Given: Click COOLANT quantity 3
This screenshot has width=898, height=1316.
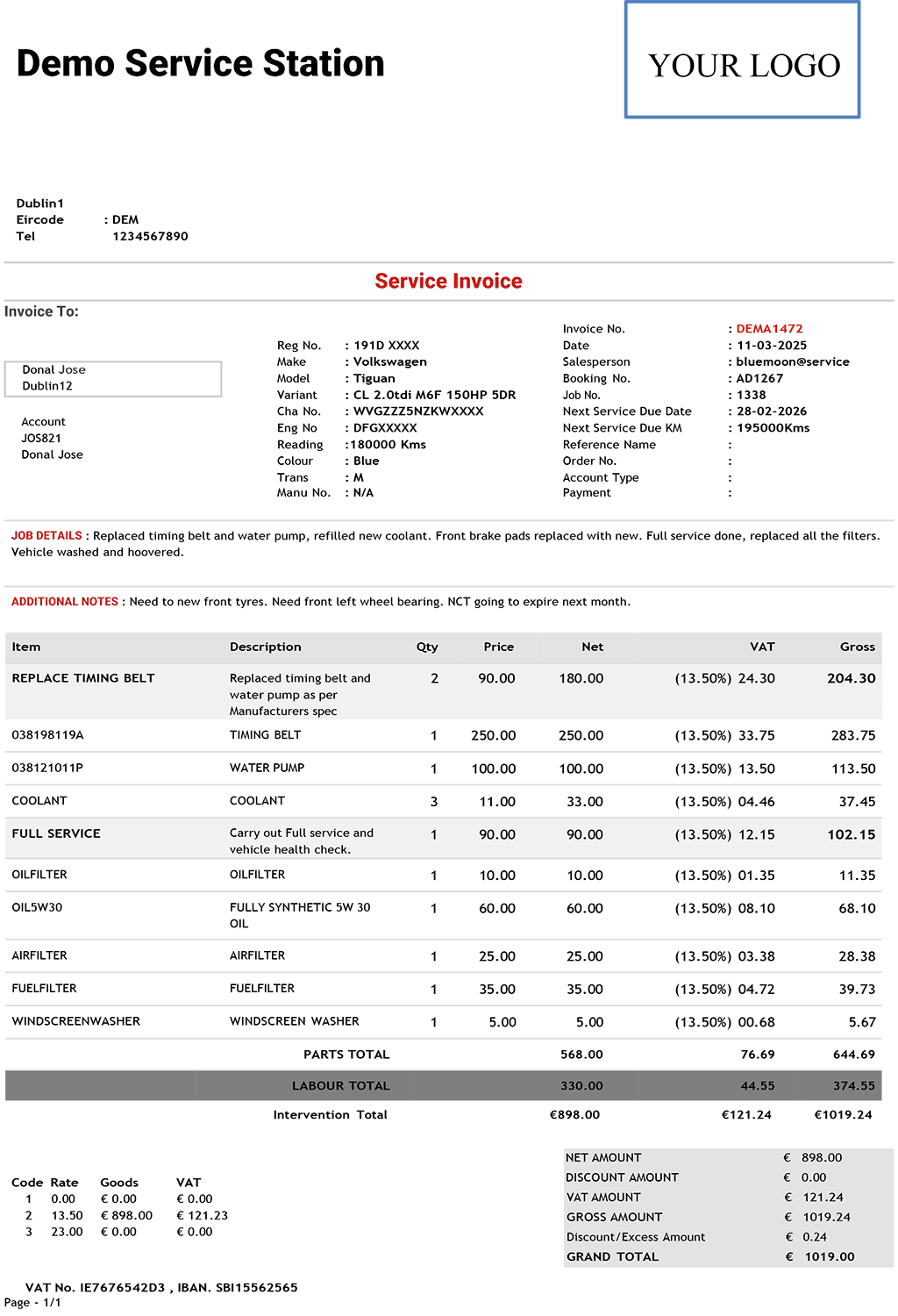Looking at the screenshot, I should [433, 802].
